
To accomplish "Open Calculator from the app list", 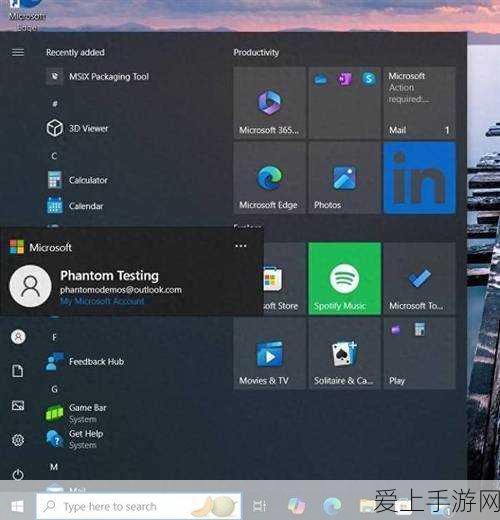I will (77, 180).
